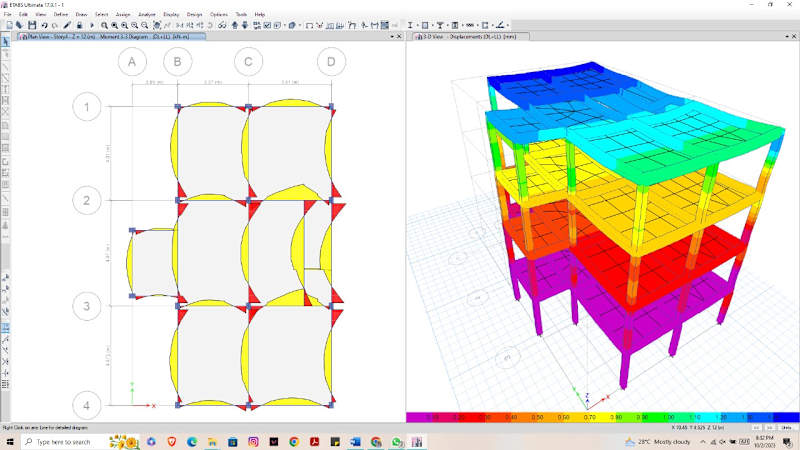
Task: Click the Set Elevation View icon
Action: click(200, 25)
